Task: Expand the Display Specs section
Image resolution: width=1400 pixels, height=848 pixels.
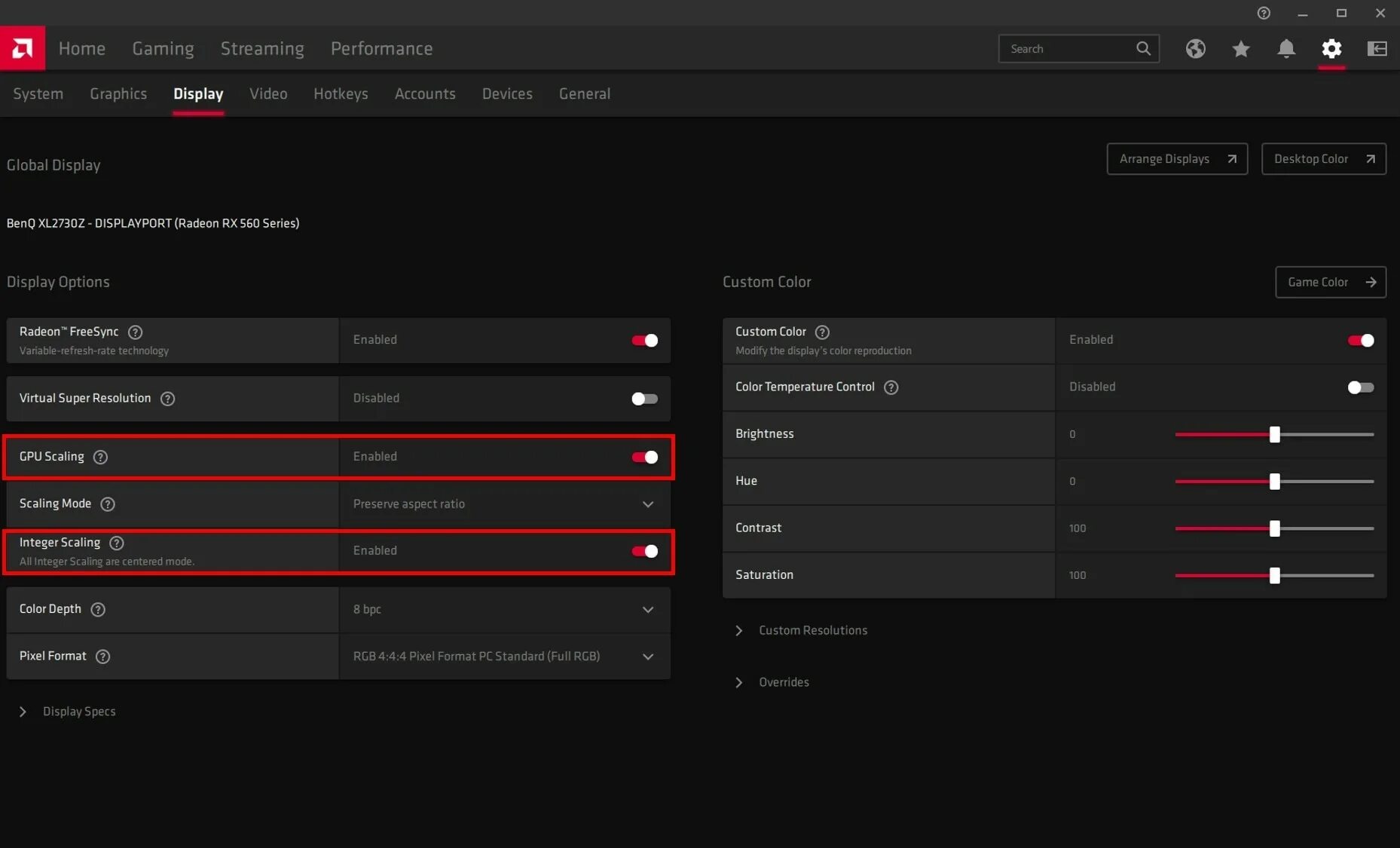Action: [x=68, y=712]
